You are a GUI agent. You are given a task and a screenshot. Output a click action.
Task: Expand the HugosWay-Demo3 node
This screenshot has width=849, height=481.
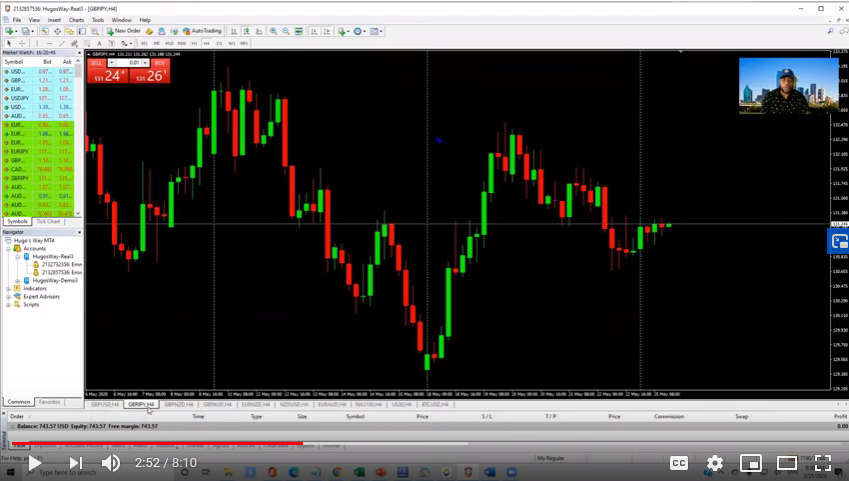coord(17,281)
